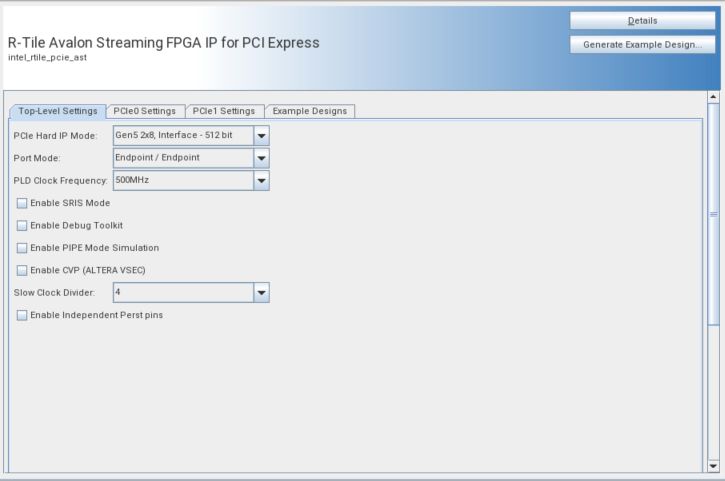Open the PCIe0 Settings tab
725x481 pixels.
(x=145, y=111)
